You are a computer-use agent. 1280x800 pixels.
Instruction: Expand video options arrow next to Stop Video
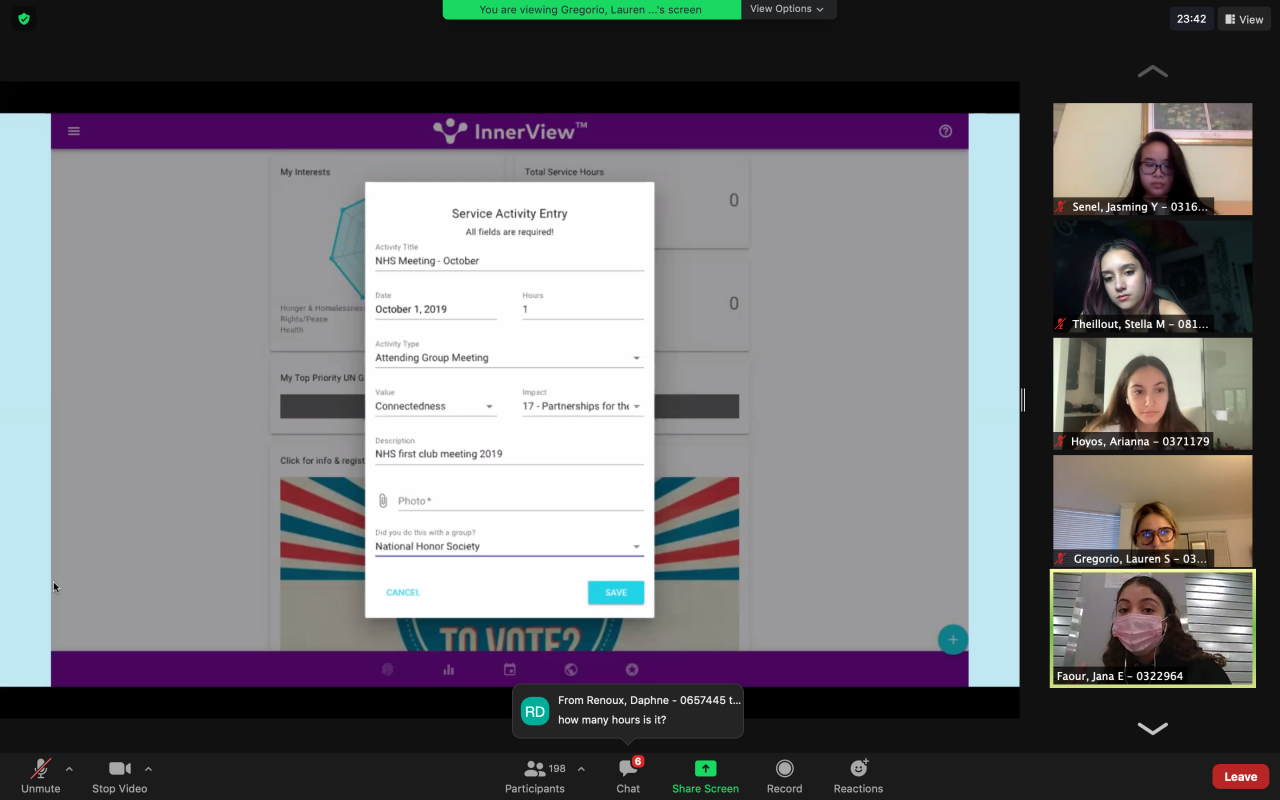tap(148, 769)
